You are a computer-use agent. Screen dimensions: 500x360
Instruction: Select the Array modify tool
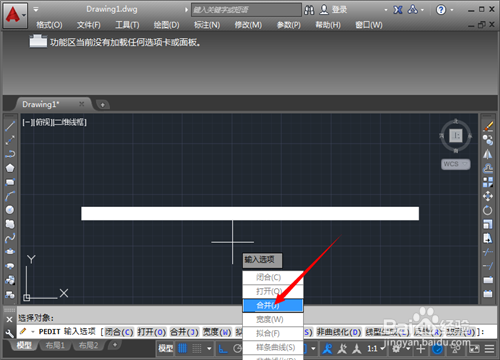[488, 182]
